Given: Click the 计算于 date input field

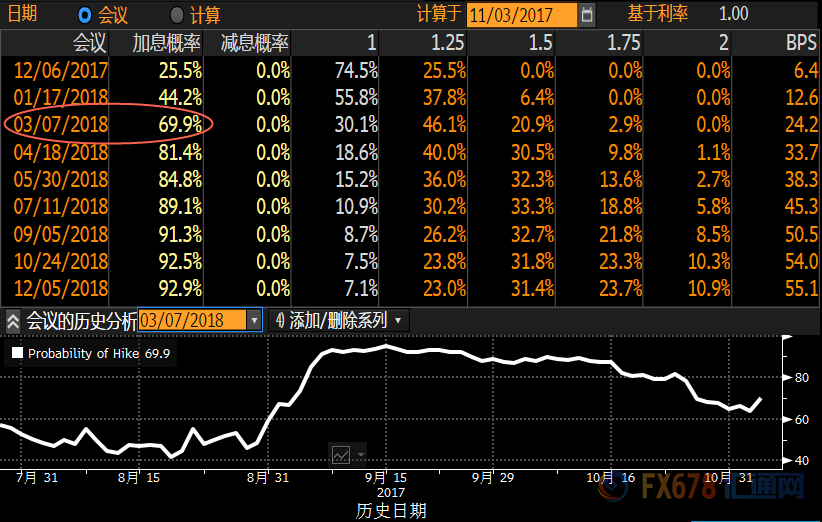Looking at the screenshot, I should [x=521, y=14].
